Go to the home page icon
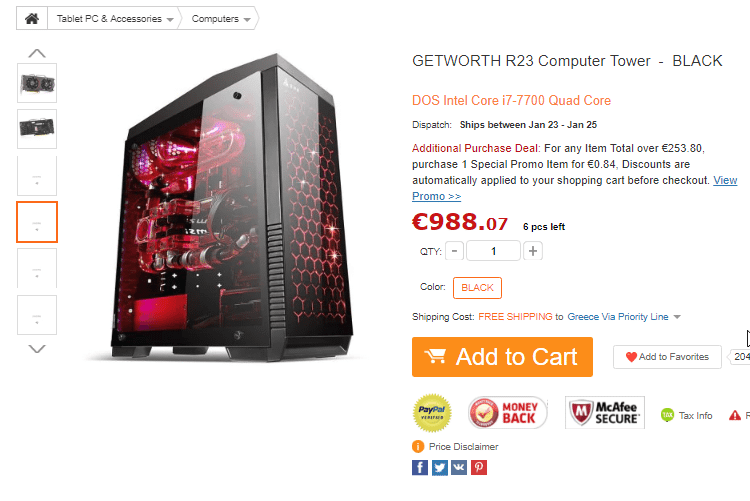 click(x=32, y=19)
